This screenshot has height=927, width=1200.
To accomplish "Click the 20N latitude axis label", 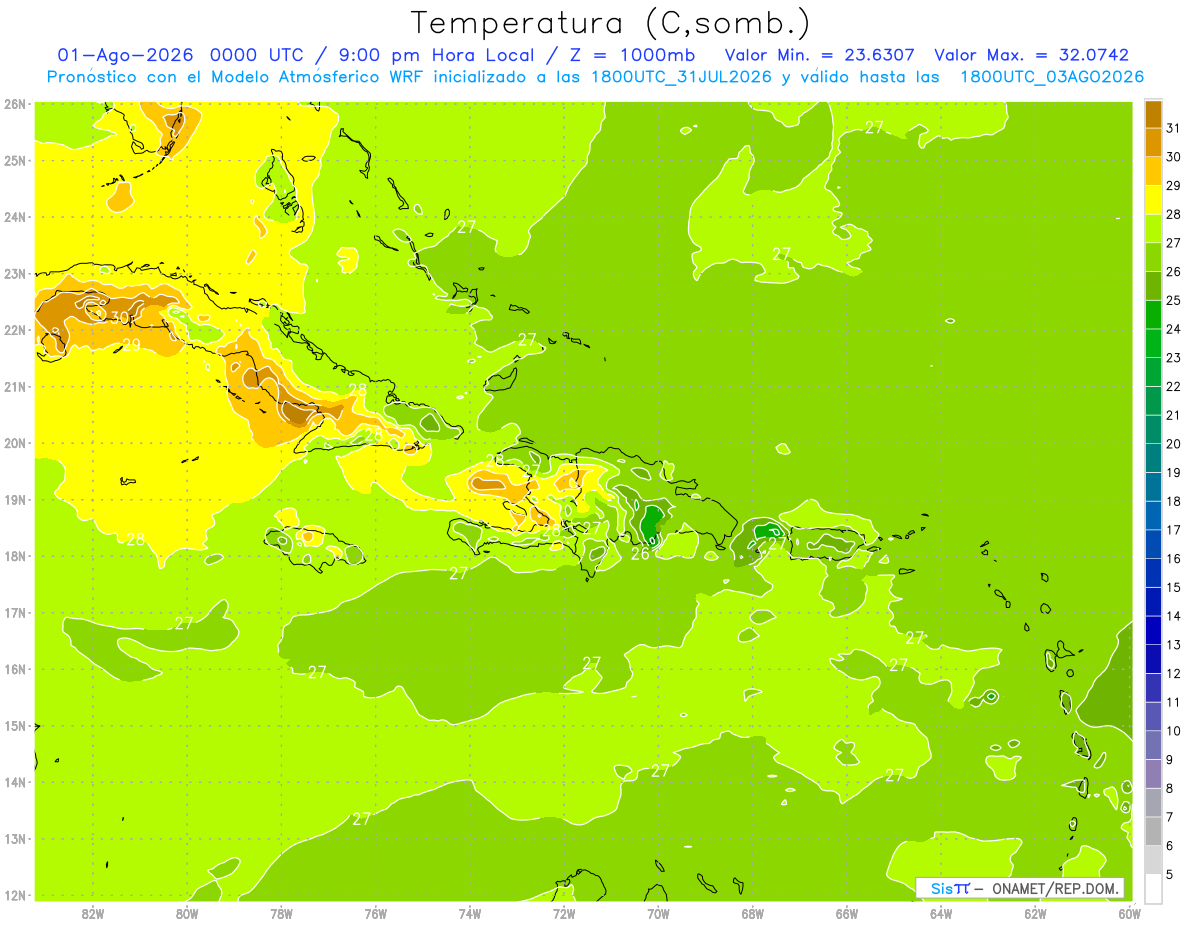I will (15, 443).
